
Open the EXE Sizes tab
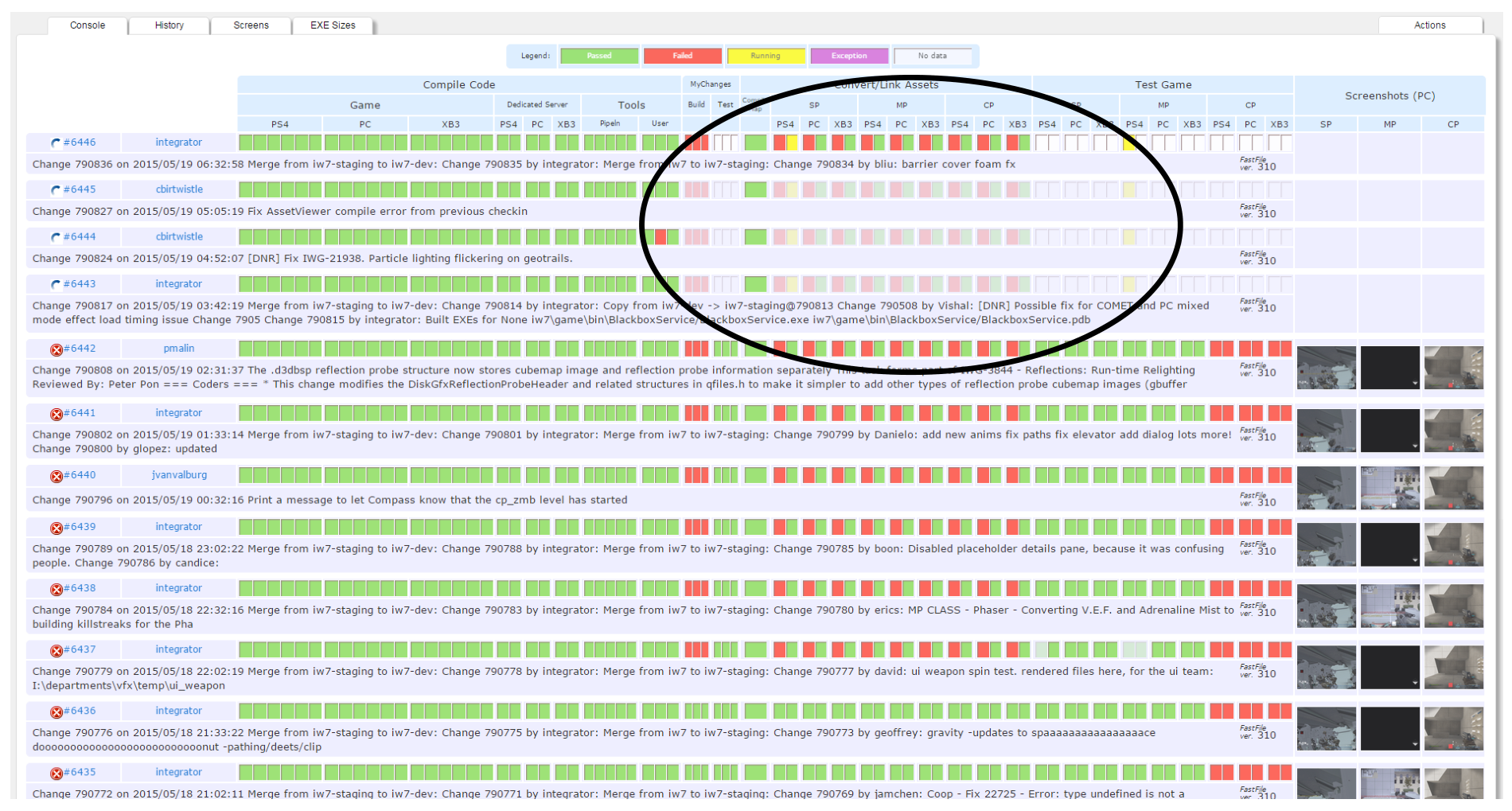(x=333, y=25)
